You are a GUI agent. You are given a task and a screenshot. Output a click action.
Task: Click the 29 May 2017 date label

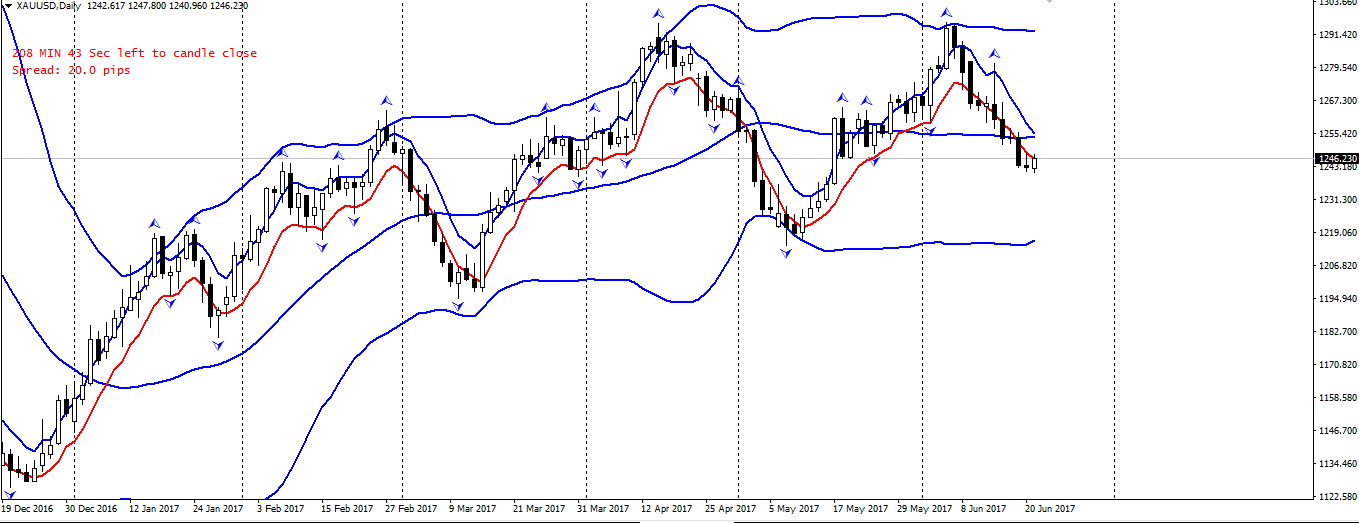click(x=923, y=508)
